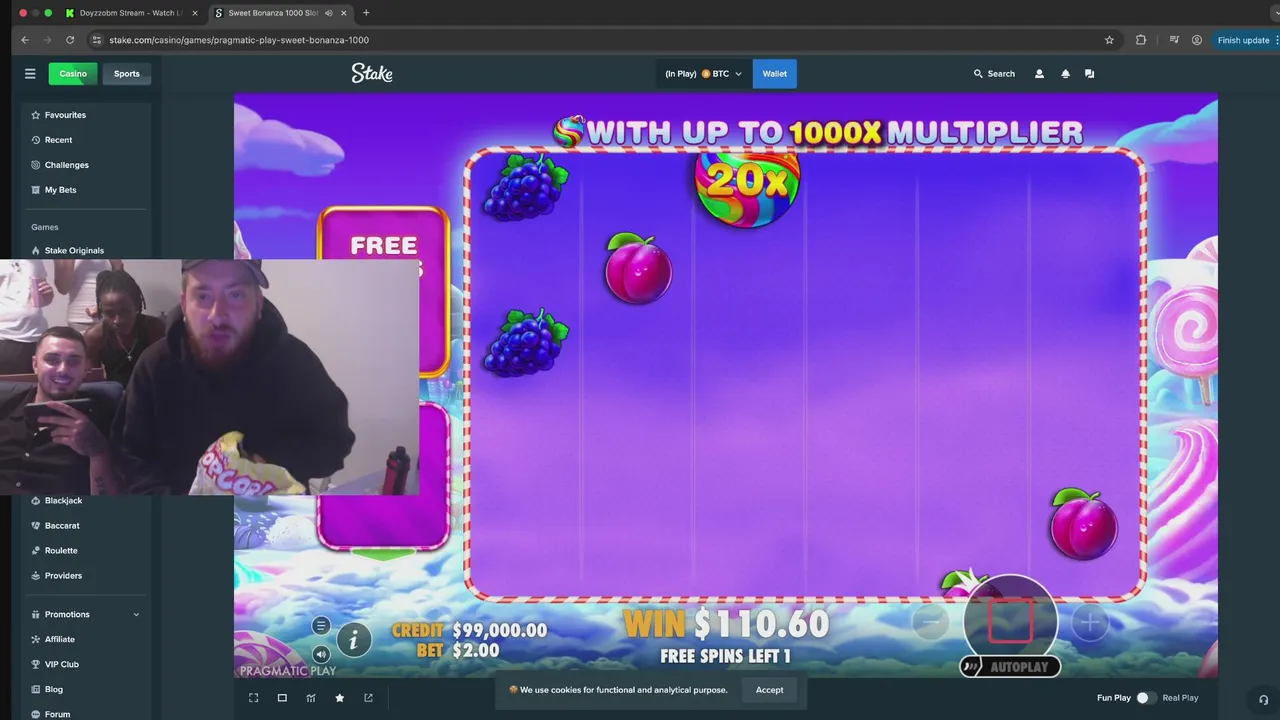The image size is (1280, 720).
Task: Open Forum link
Action: (57, 714)
